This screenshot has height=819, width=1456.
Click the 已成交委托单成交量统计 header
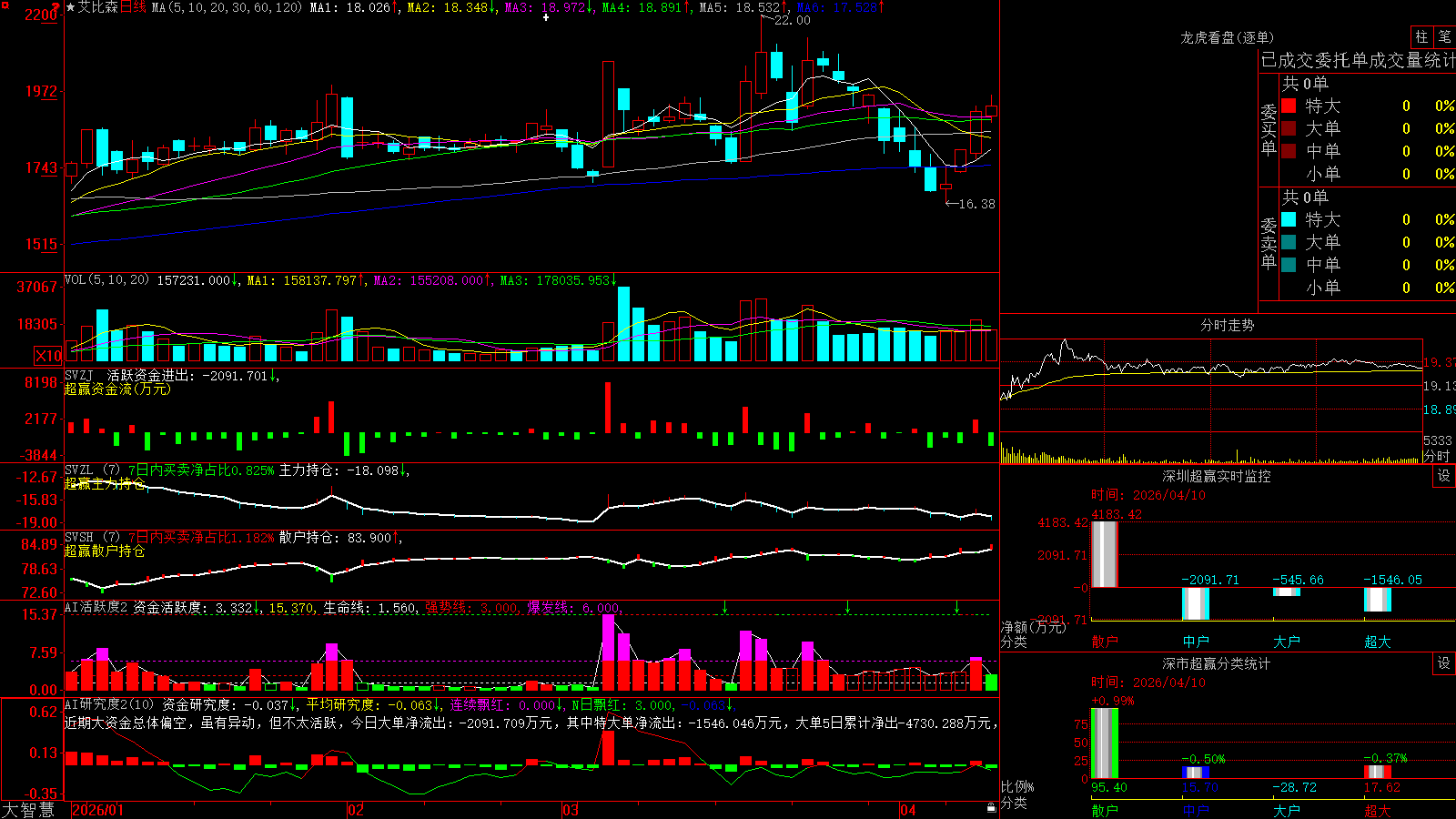tap(1358, 60)
